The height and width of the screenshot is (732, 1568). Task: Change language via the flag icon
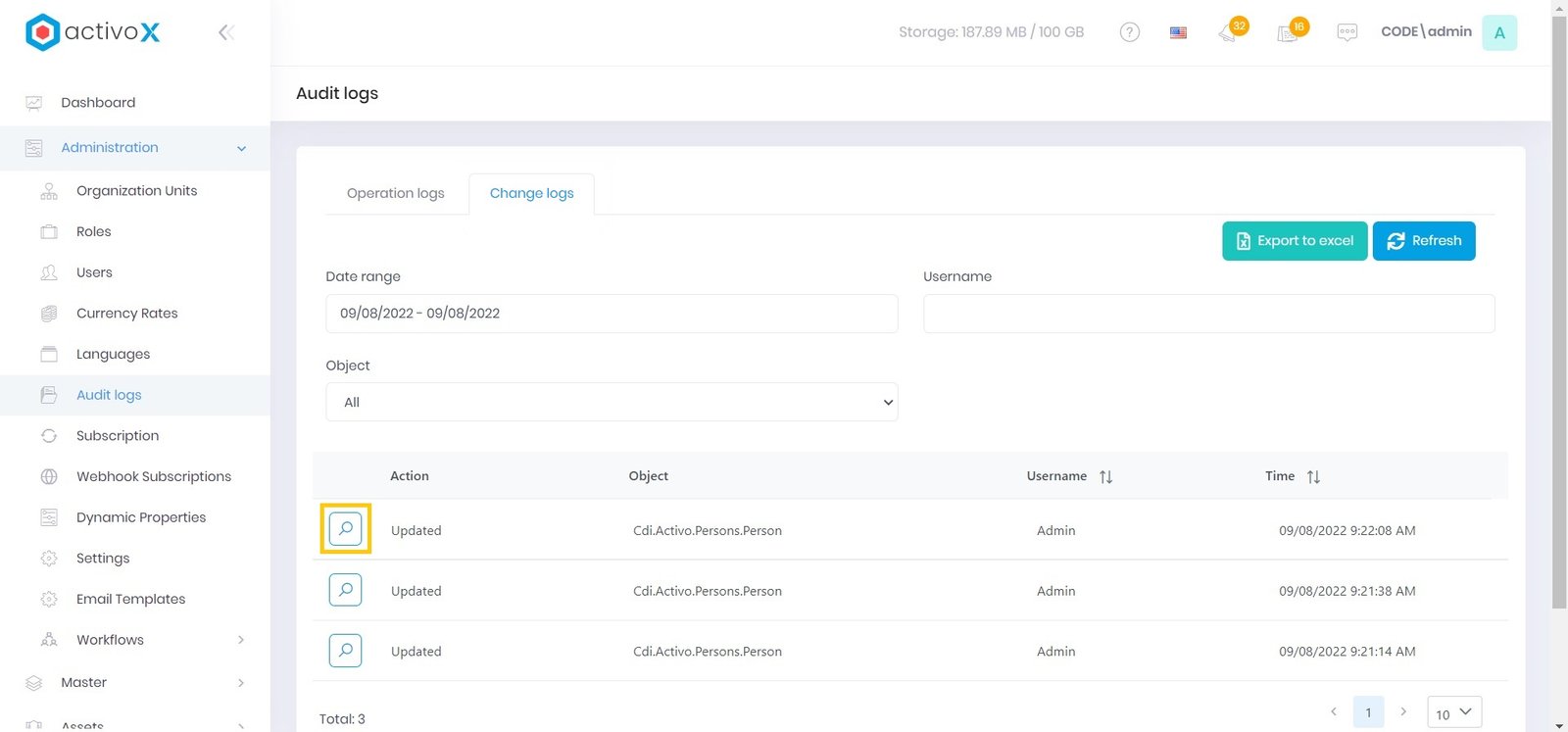[1178, 32]
